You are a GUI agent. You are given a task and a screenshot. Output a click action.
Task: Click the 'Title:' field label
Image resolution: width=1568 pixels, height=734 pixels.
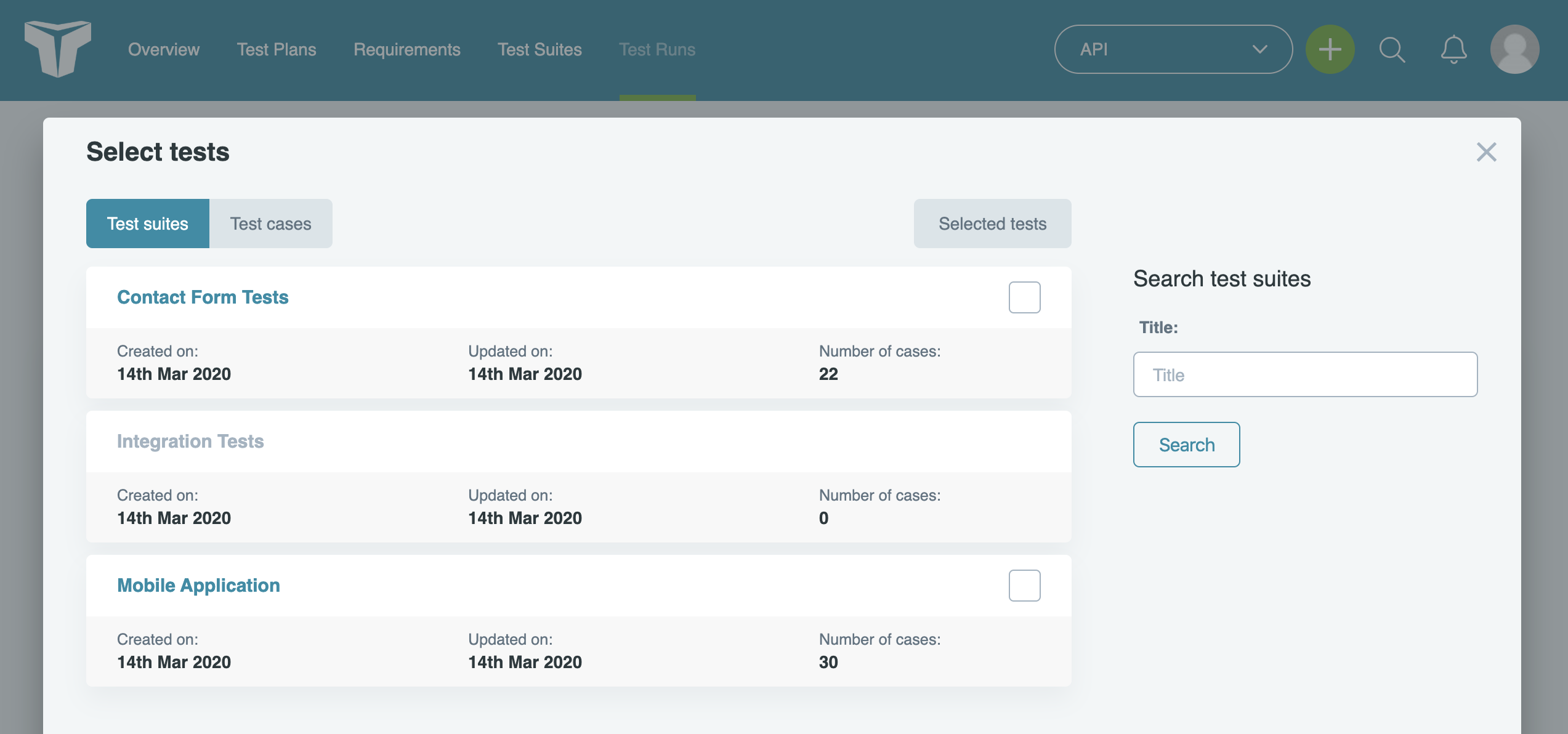(x=1158, y=328)
